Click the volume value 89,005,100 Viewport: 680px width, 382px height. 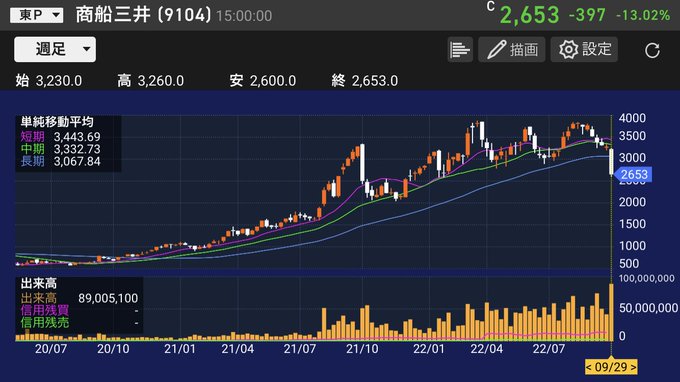click(x=108, y=298)
